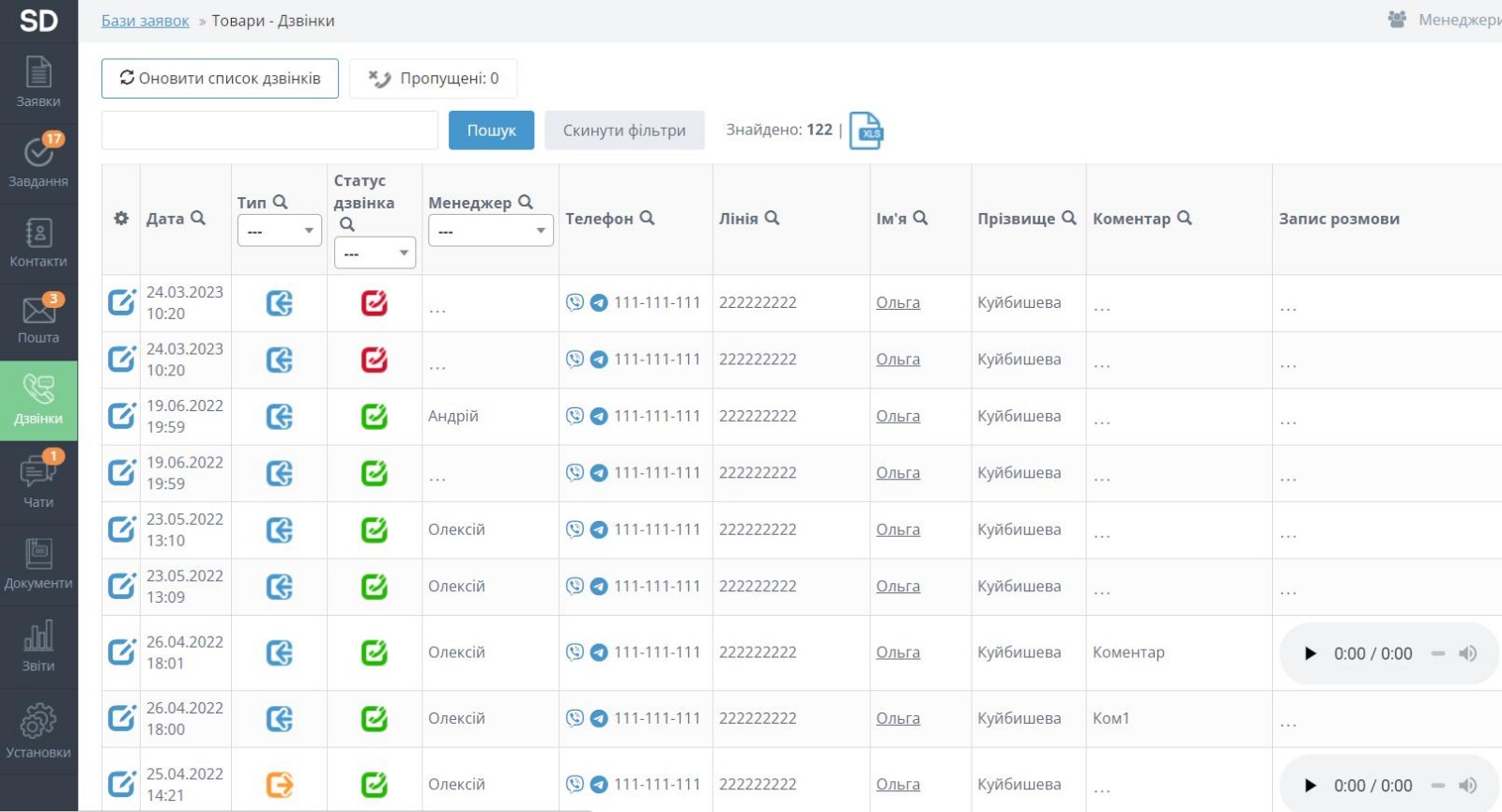Screen dimensions: 1502x812
Task: Open the Бази заявок breadcrumb link
Action: 146,21
